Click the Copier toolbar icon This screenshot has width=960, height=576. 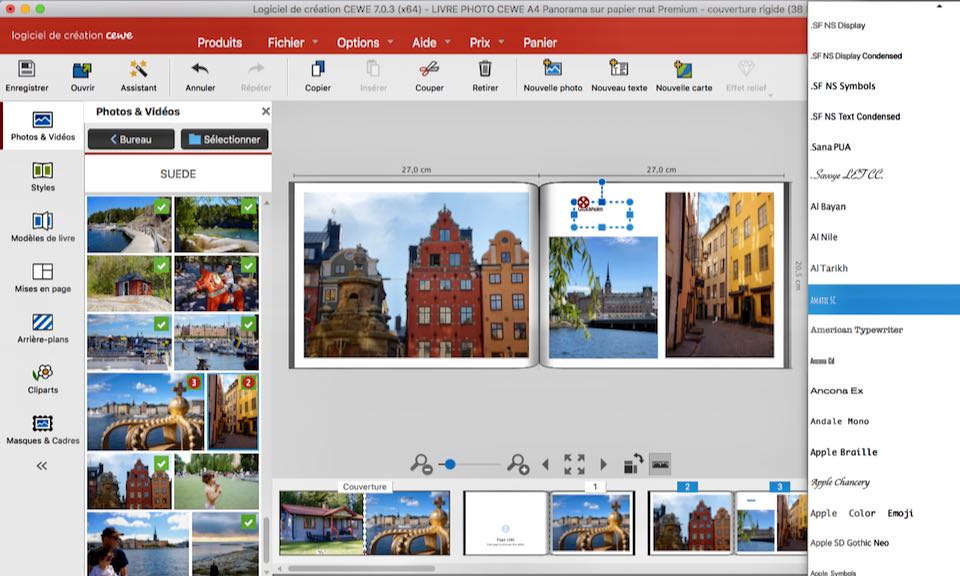tap(318, 69)
